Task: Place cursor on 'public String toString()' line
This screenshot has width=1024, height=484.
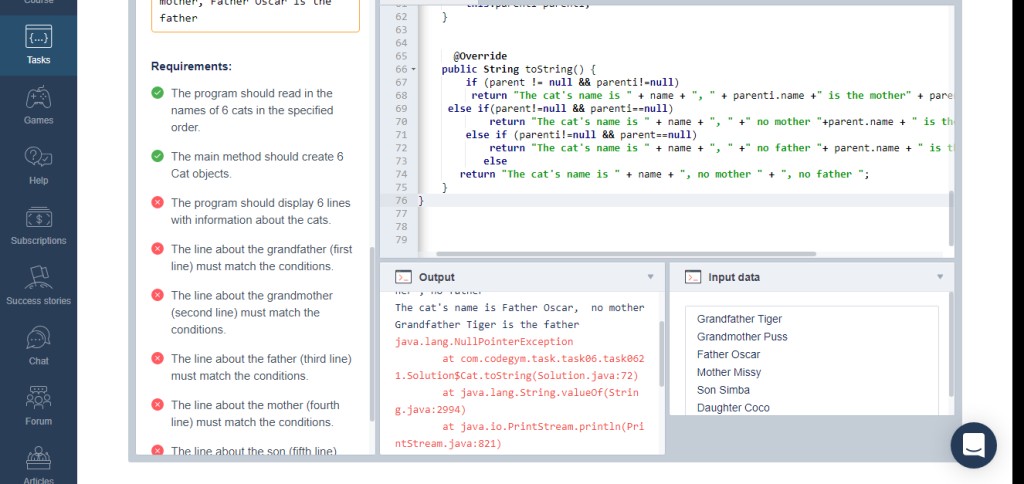Action: tap(519, 69)
